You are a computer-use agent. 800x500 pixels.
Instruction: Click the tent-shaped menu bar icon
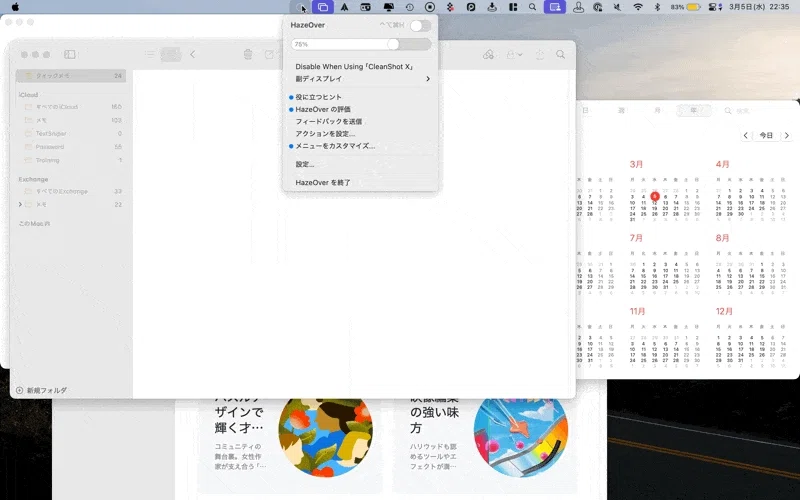coord(344,7)
